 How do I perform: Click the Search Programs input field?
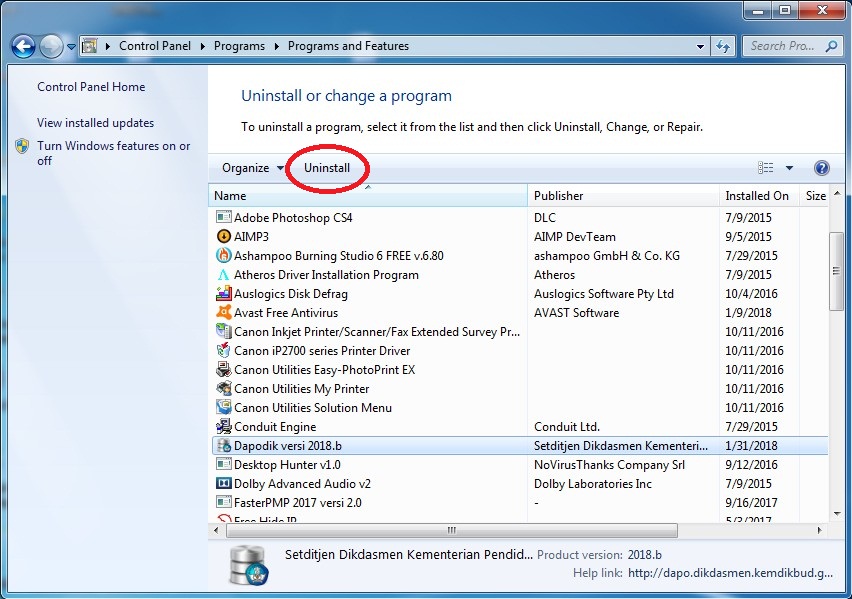point(785,46)
